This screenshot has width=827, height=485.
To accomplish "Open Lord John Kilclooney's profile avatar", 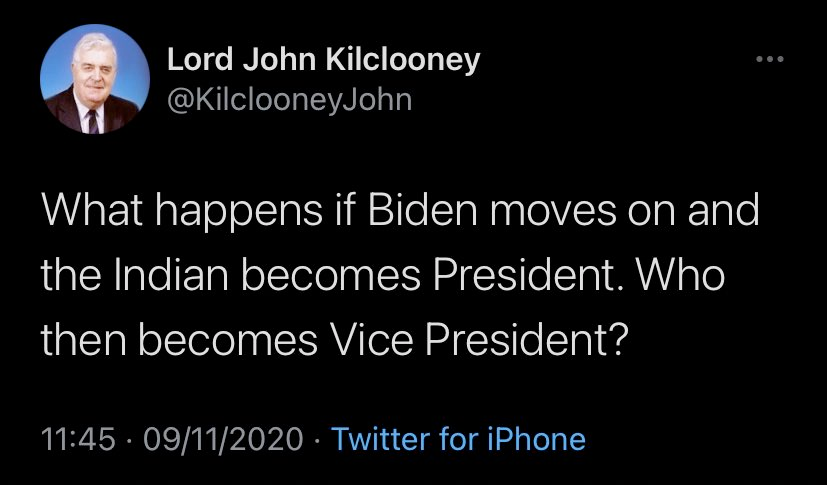I will [x=95, y=79].
